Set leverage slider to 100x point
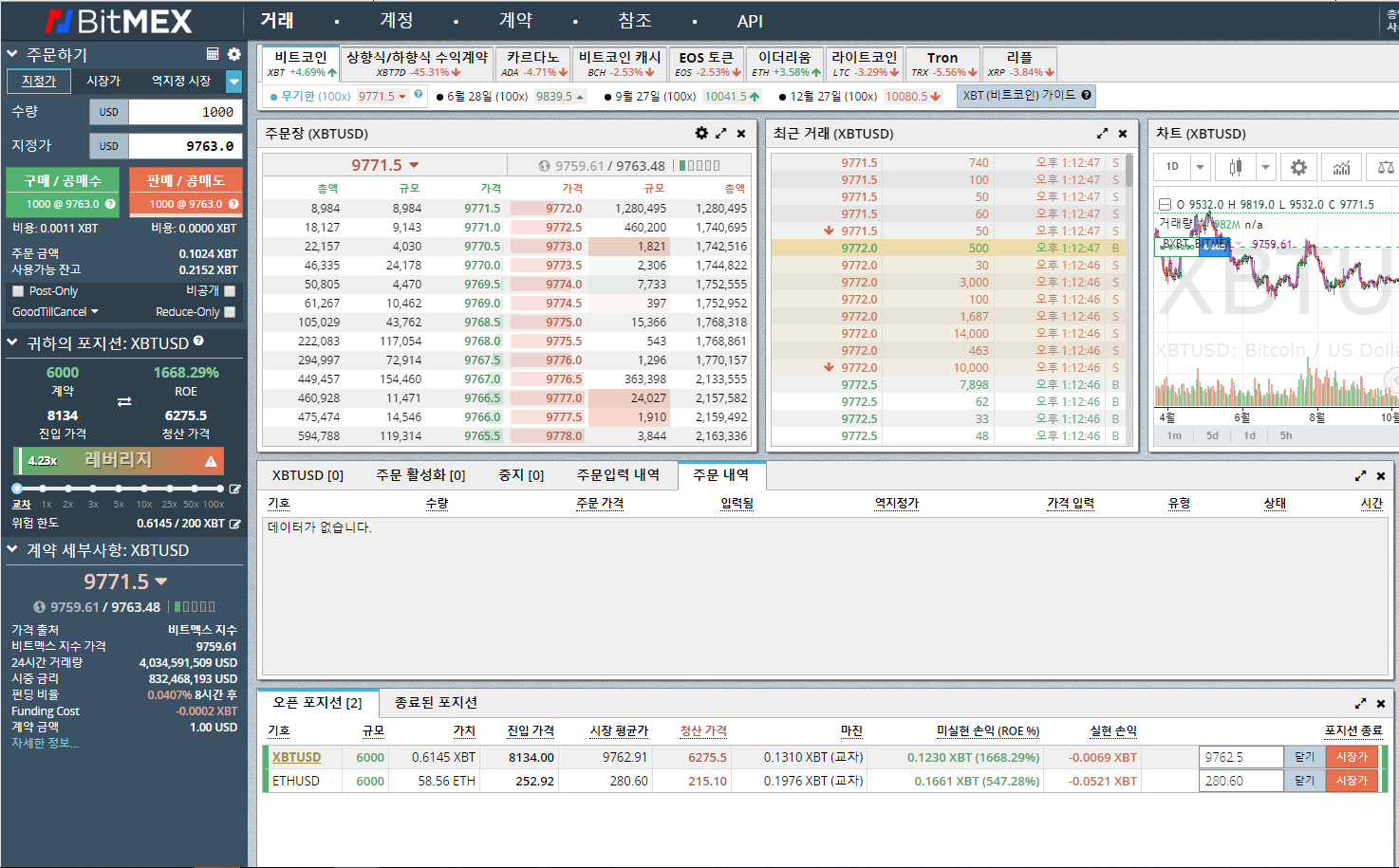This screenshot has height=868, width=1399. pos(219,489)
